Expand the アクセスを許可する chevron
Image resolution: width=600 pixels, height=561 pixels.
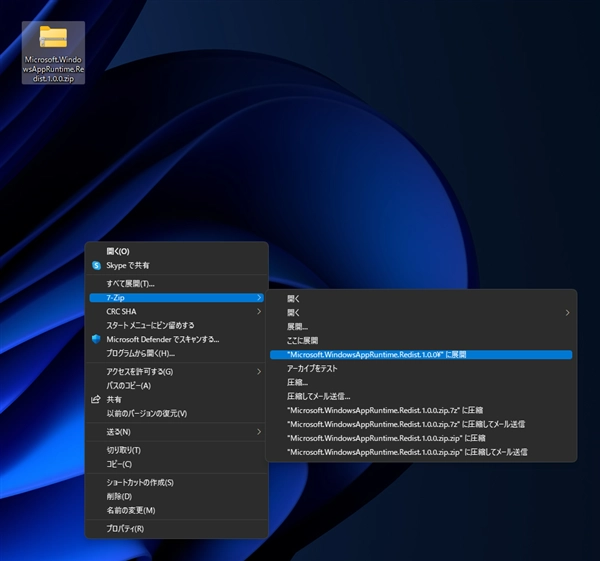(x=259, y=372)
